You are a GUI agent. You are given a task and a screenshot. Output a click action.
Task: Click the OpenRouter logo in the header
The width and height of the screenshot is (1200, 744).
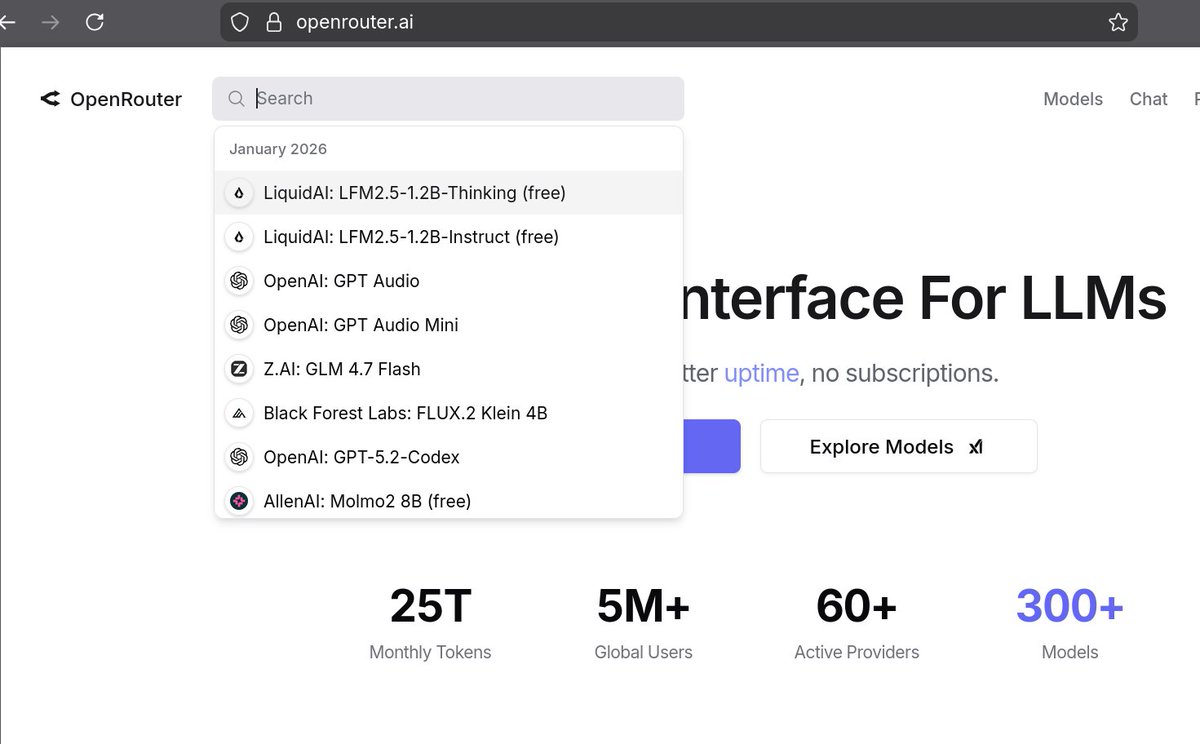pyautogui.click(x=110, y=99)
